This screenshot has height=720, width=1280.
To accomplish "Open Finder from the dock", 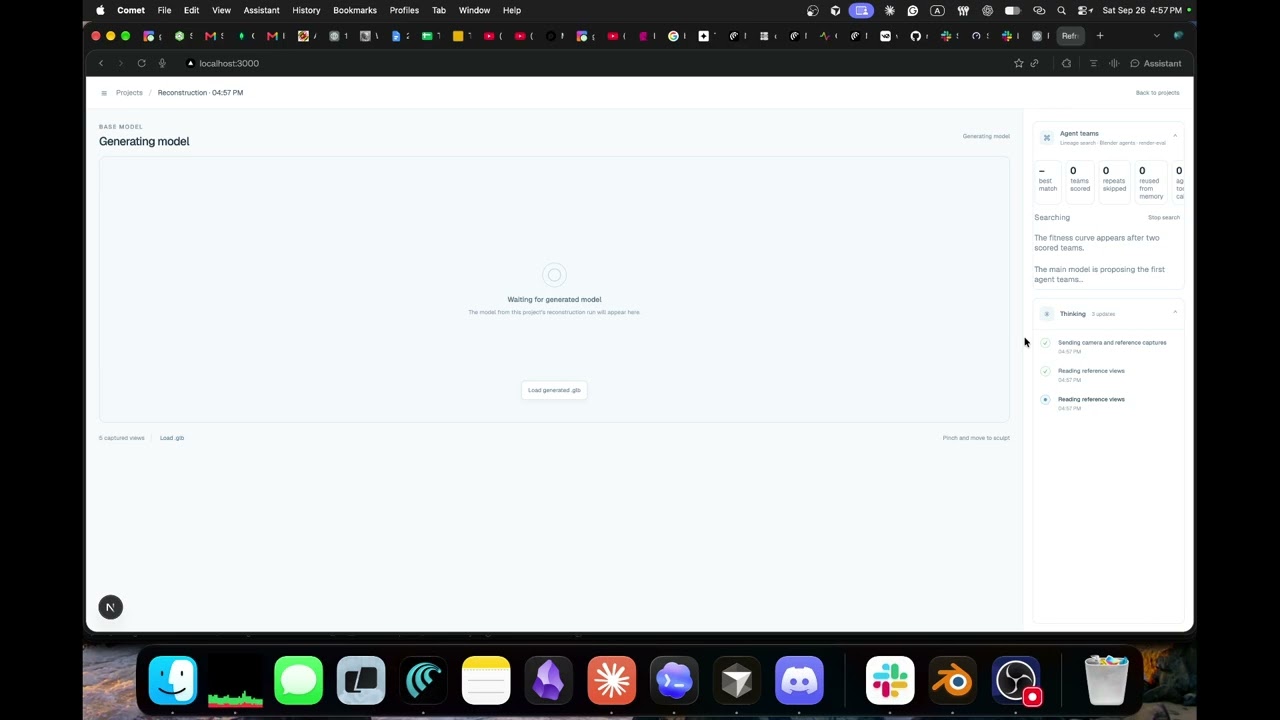I will click(x=173, y=681).
